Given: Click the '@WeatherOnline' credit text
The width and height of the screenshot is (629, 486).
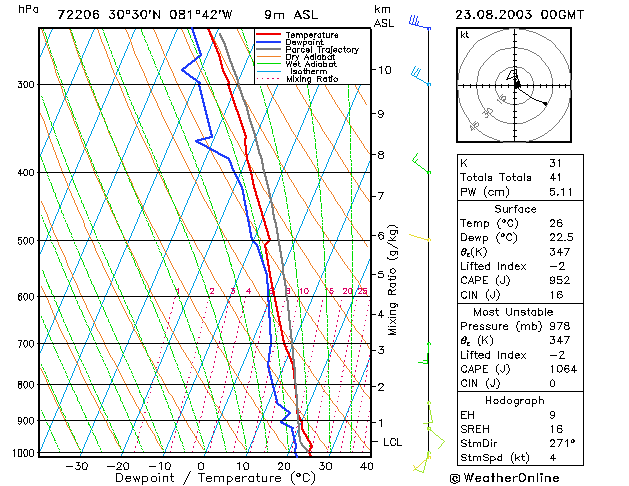Looking at the screenshot, I should click(504, 478).
